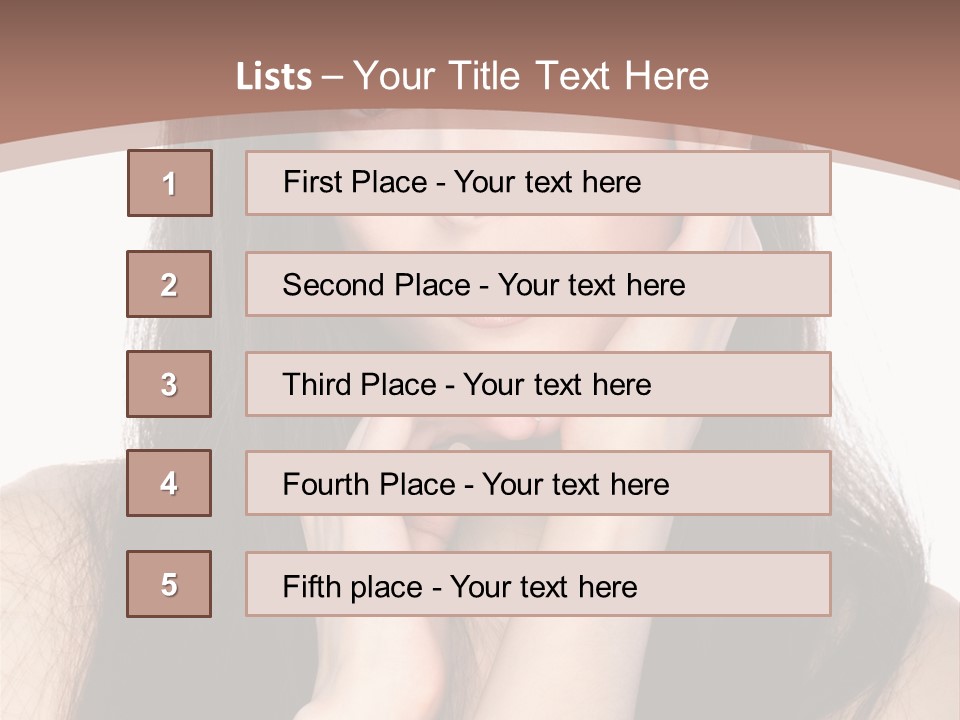Select the number 1 box
This screenshot has width=960, height=720.
pos(169,183)
